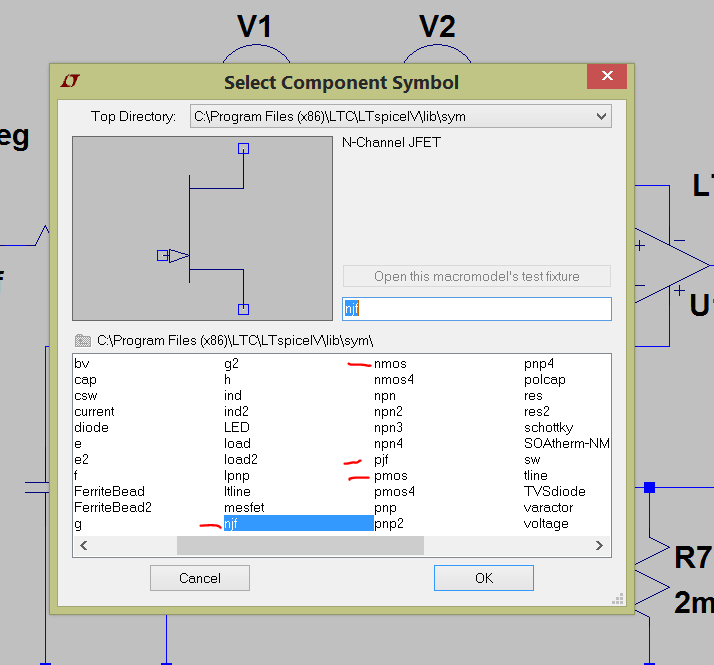Image resolution: width=714 pixels, height=665 pixels.
Task: Select the pjf component
Action: pyautogui.click(x=381, y=459)
